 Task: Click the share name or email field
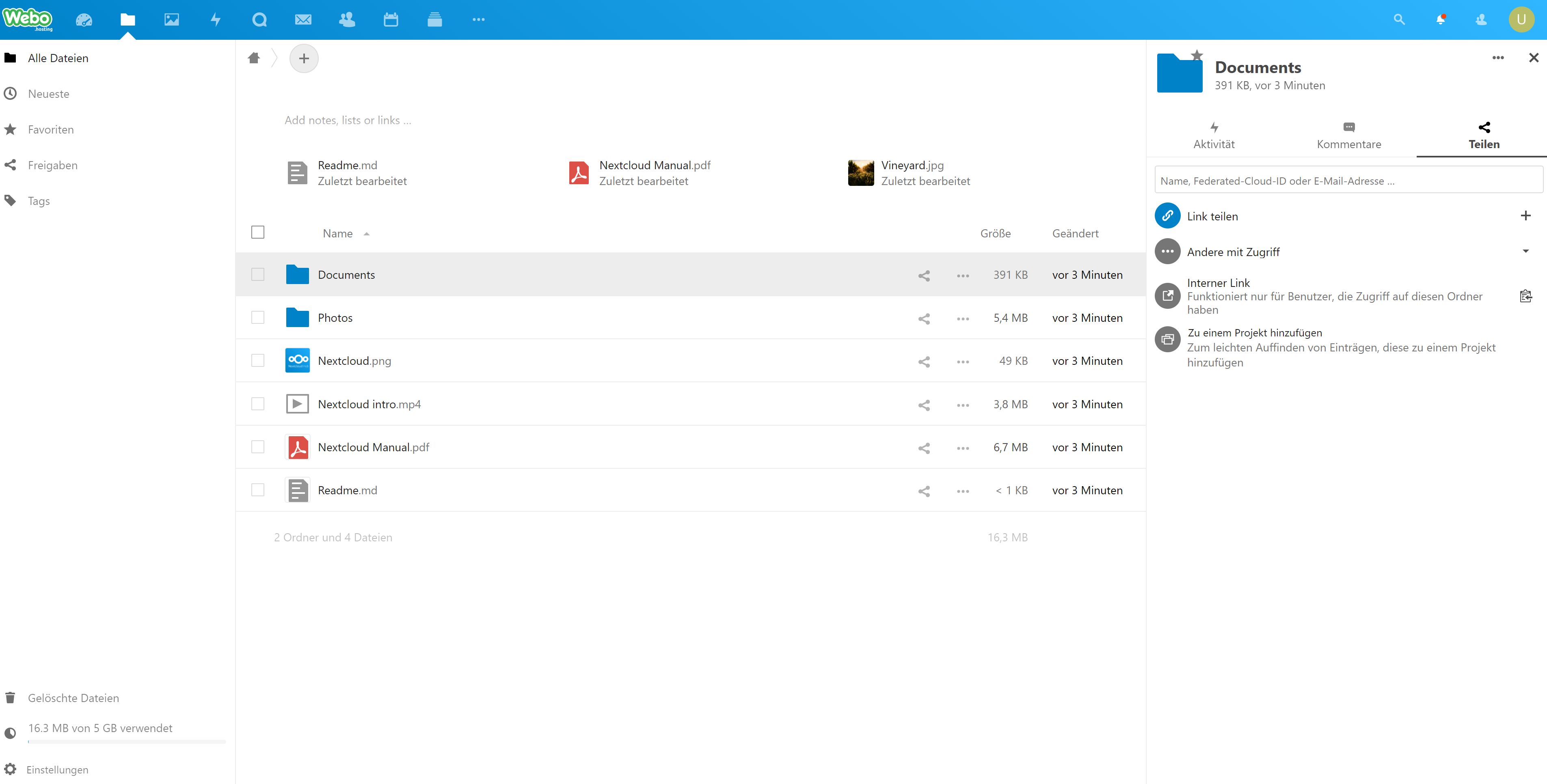(x=1348, y=181)
